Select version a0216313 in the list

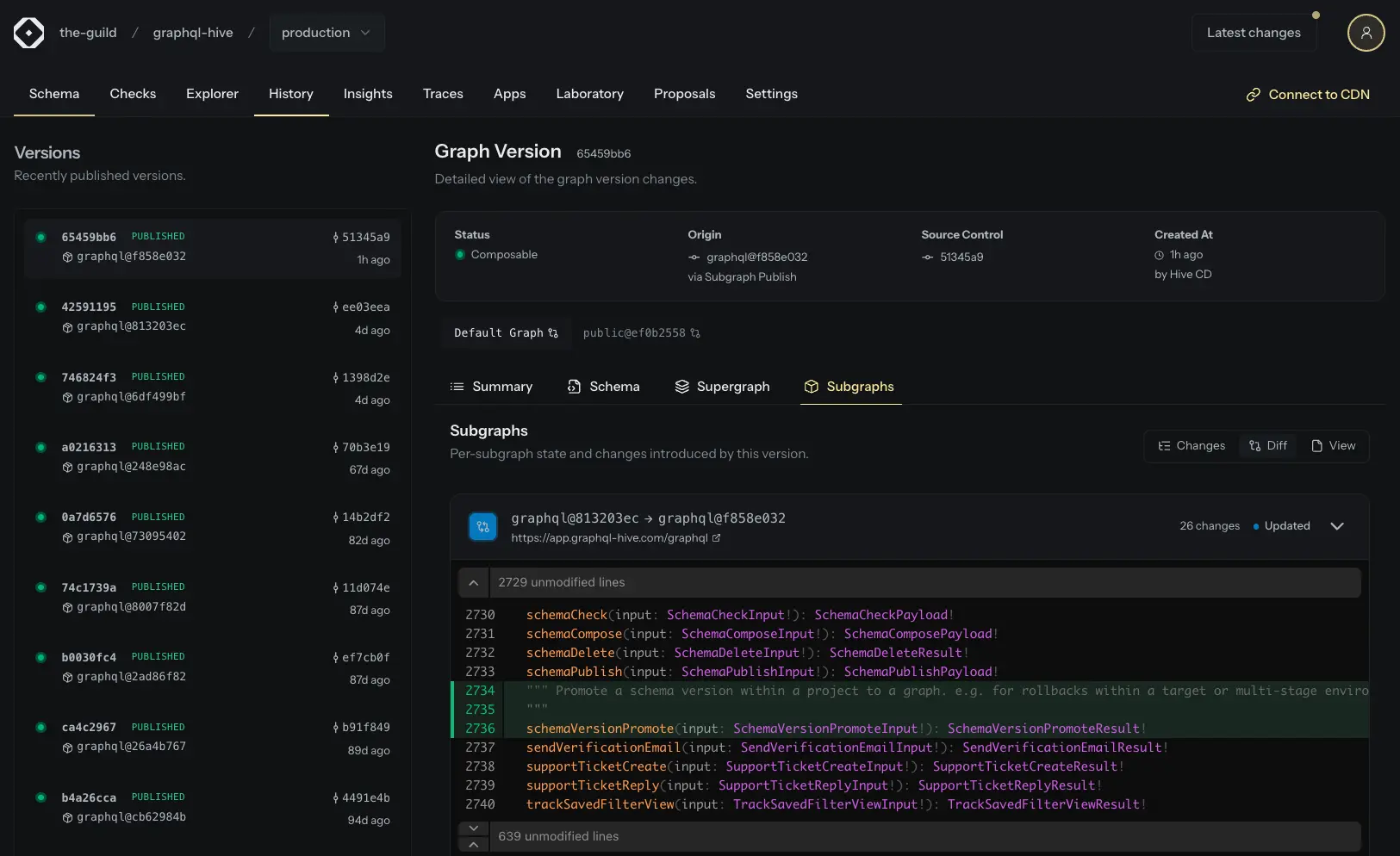click(212, 457)
